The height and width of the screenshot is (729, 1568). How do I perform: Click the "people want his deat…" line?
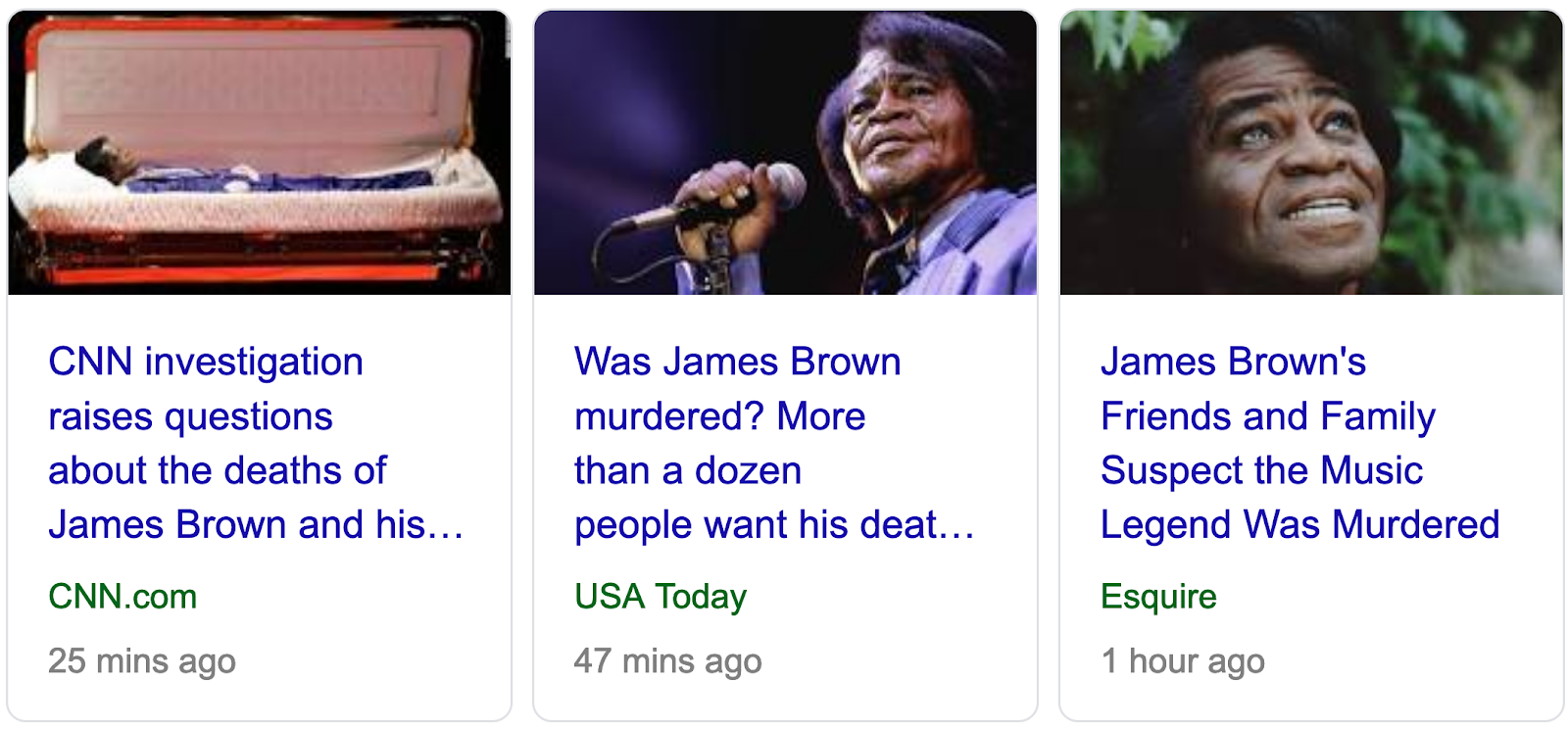click(x=774, y=525)
